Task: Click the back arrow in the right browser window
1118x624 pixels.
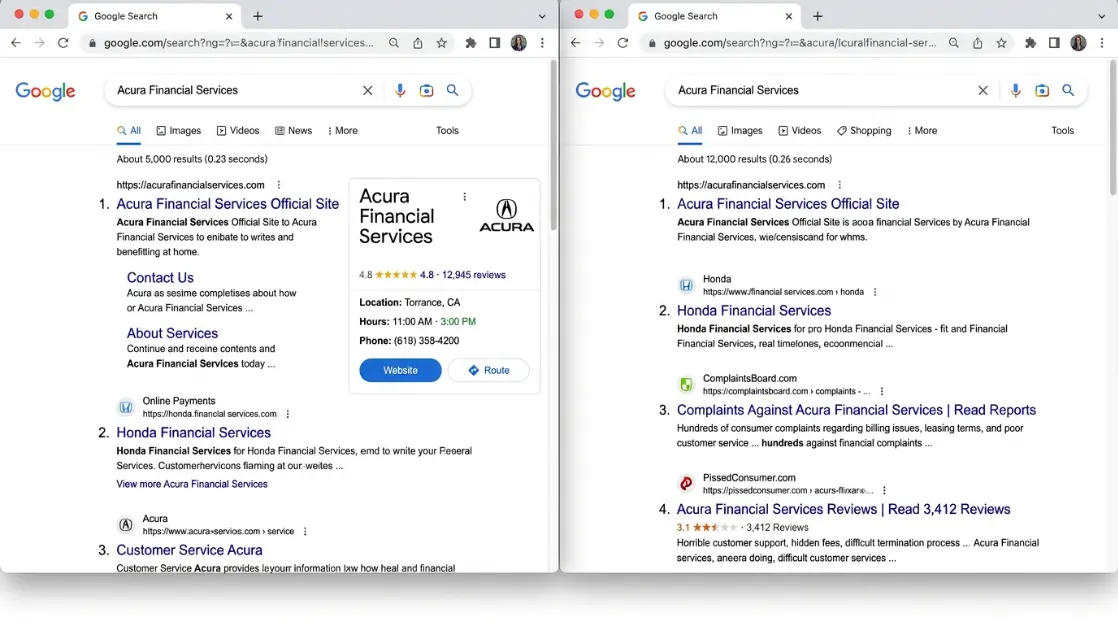Action: (575, 43)
